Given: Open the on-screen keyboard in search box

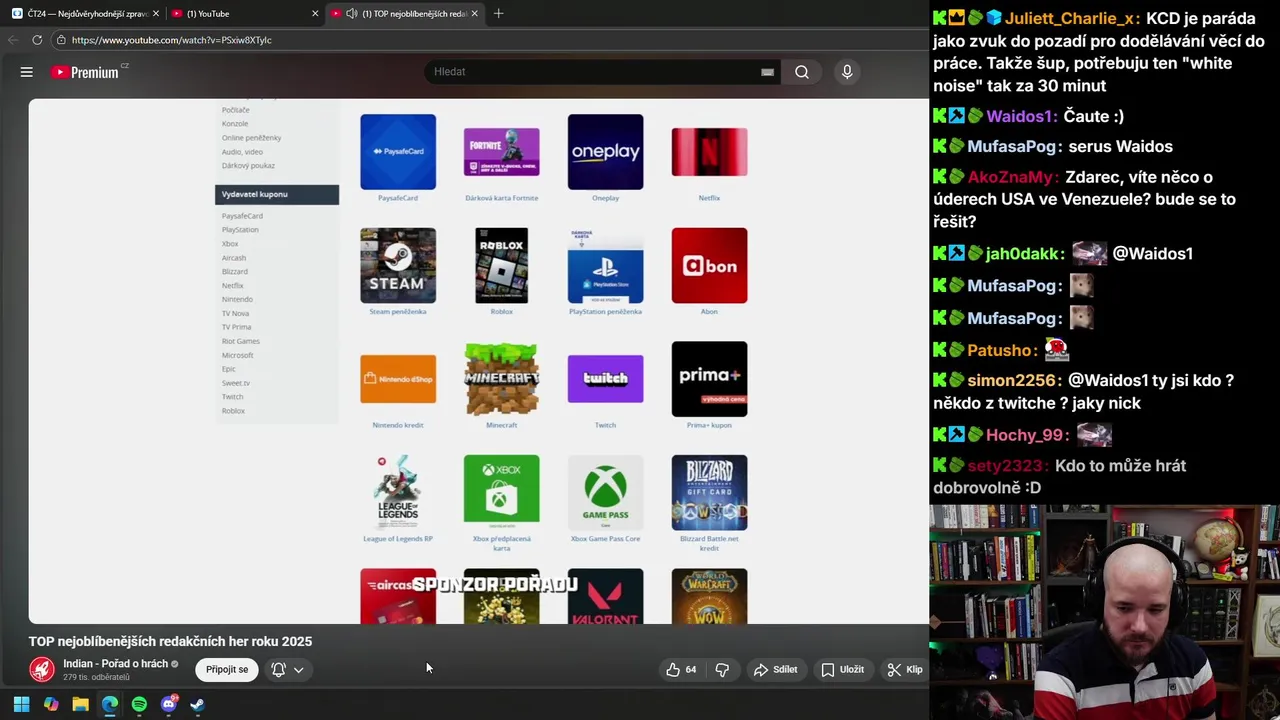Looking at the screenshot, I should [x=767, y=72].
